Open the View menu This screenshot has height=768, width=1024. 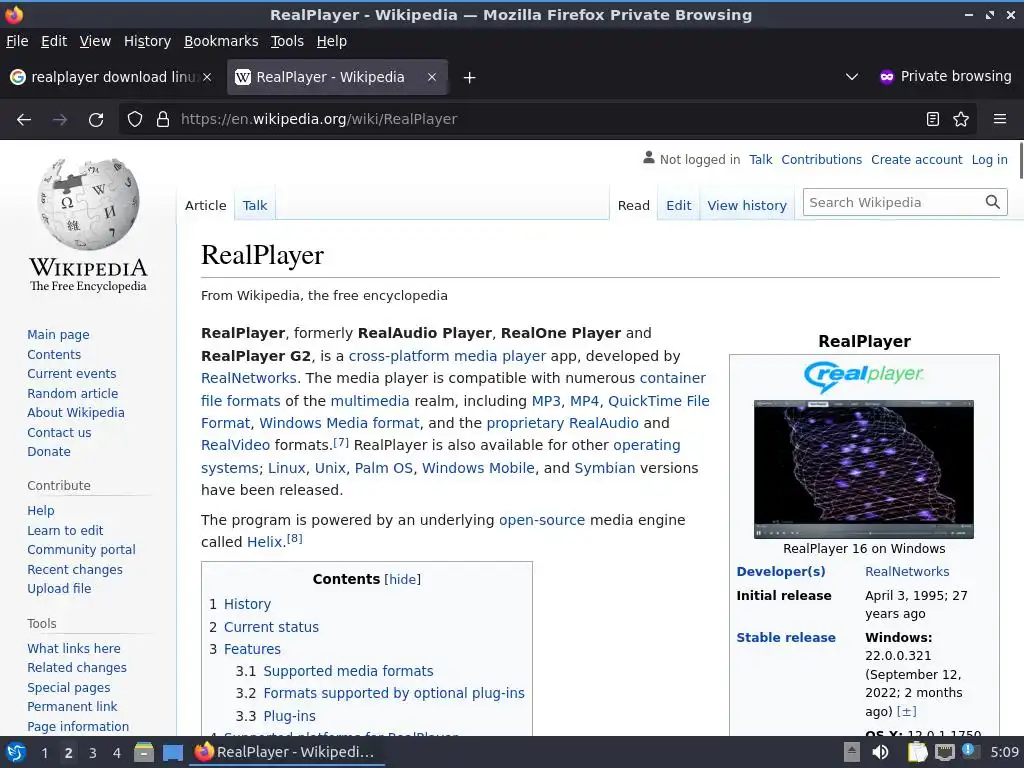(x=95, y=41)
